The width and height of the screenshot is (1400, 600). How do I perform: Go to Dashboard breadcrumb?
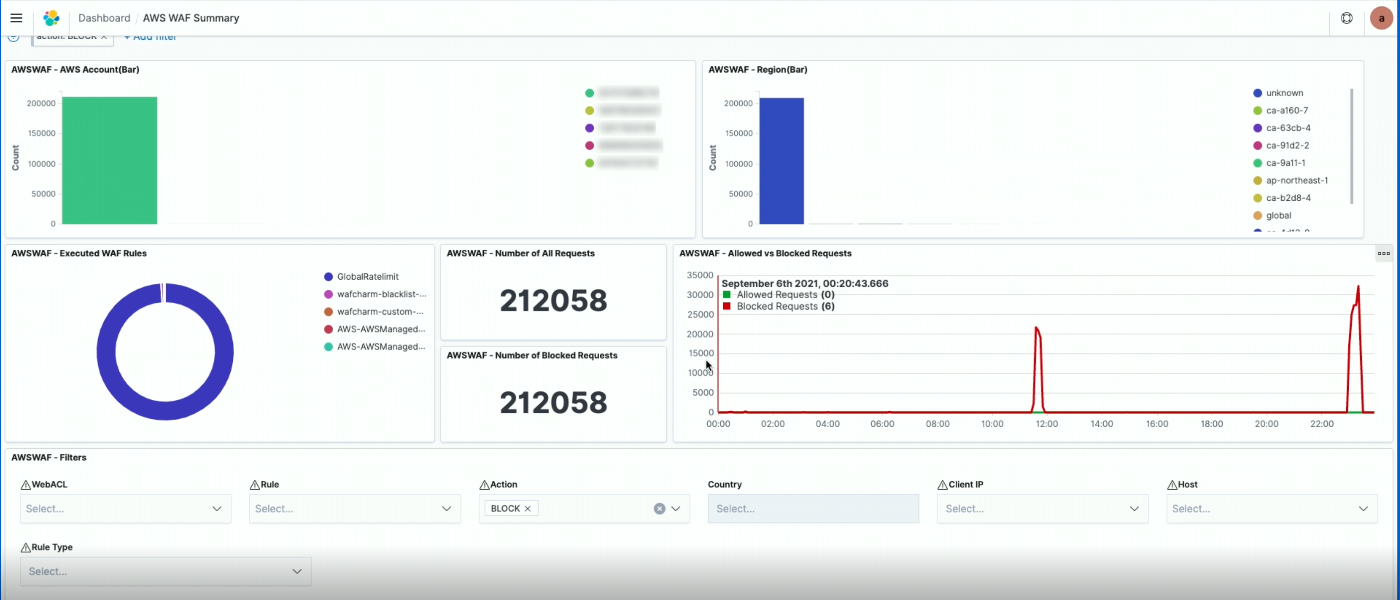click(x=104, y=18)
